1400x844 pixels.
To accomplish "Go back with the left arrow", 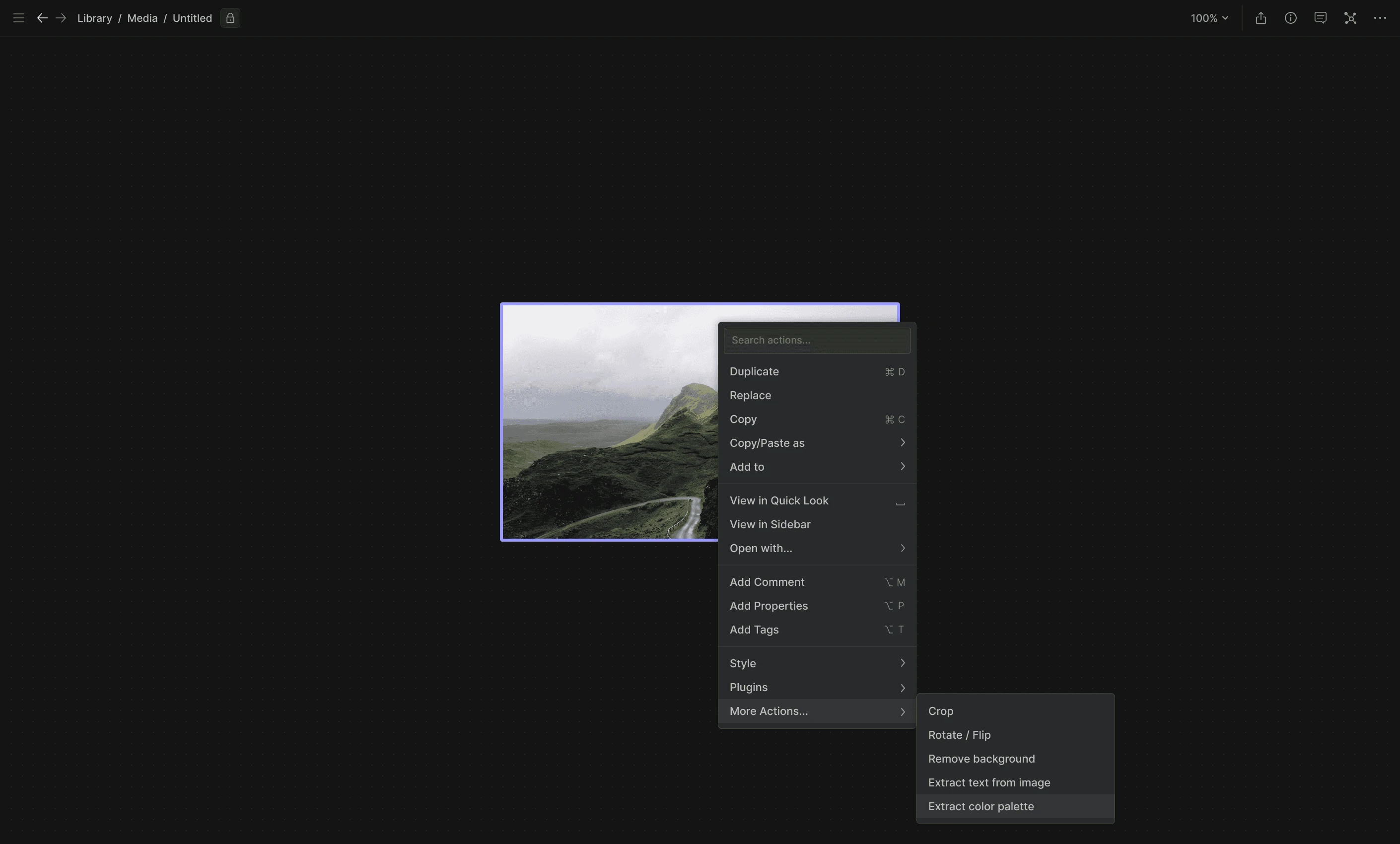I will click(42, 18).
